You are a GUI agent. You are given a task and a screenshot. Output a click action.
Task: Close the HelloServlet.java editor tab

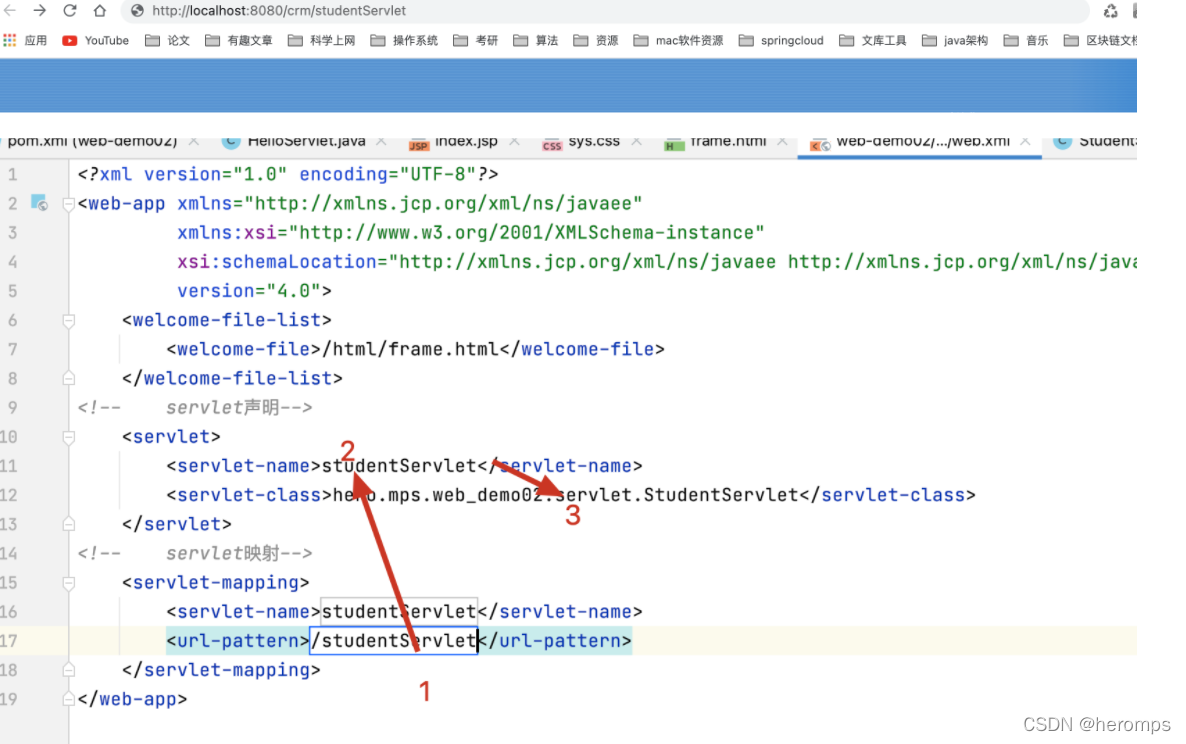tap(381, 141)
